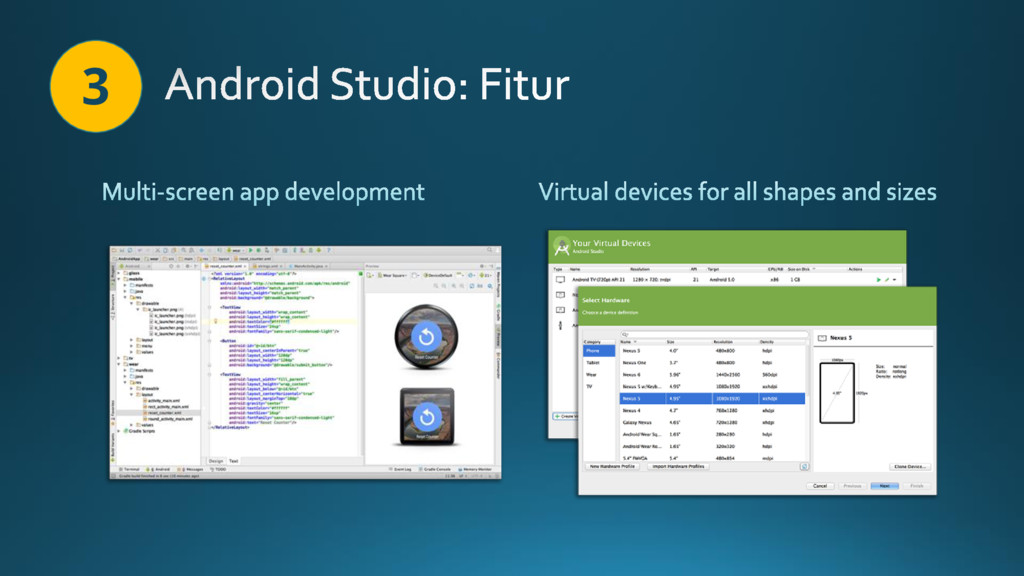Open the Wear Square device dropdown in Preview
The width and height of the screenshot is (1024, 576).
click(392, 276)
